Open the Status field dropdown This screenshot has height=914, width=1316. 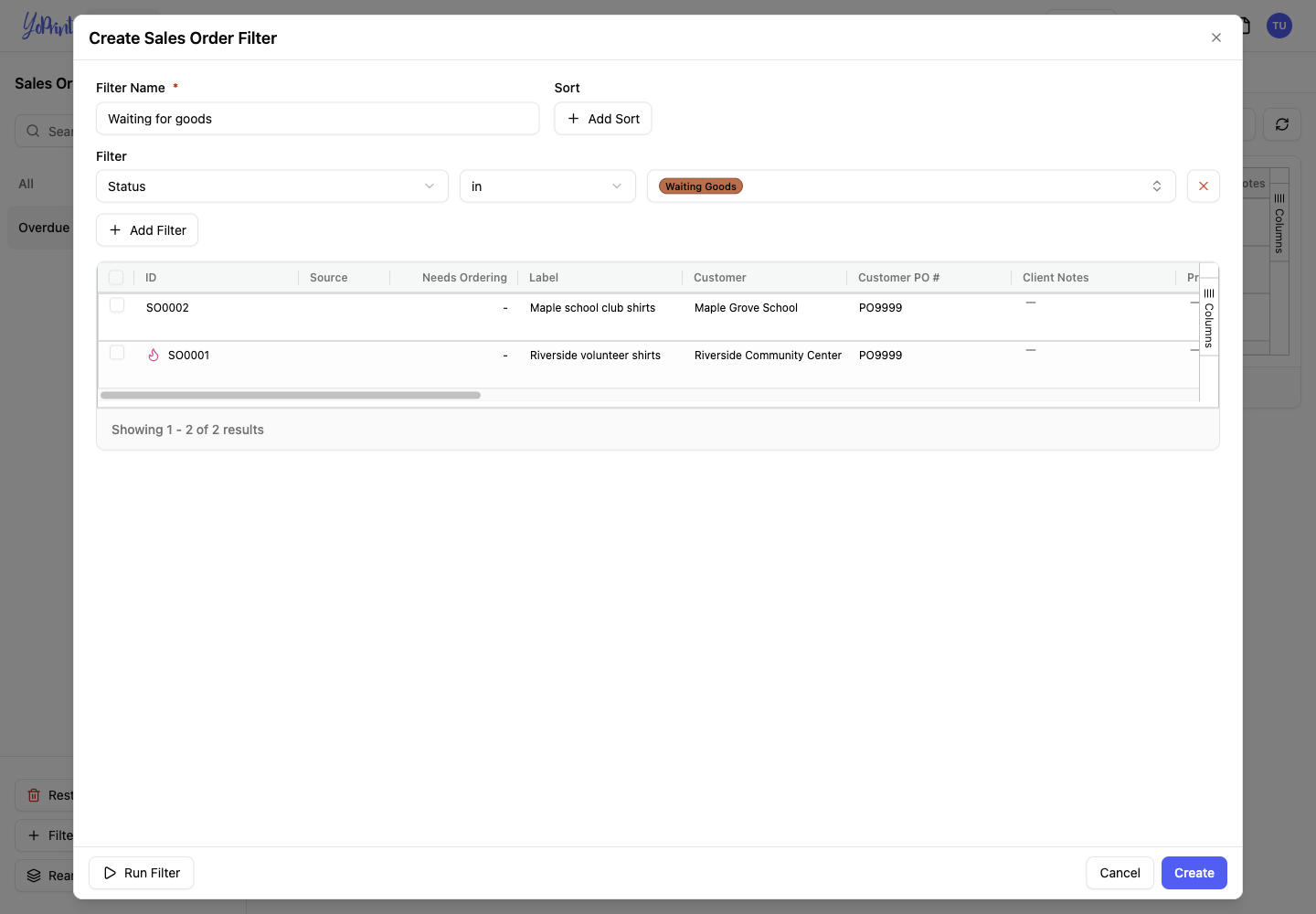272,186
